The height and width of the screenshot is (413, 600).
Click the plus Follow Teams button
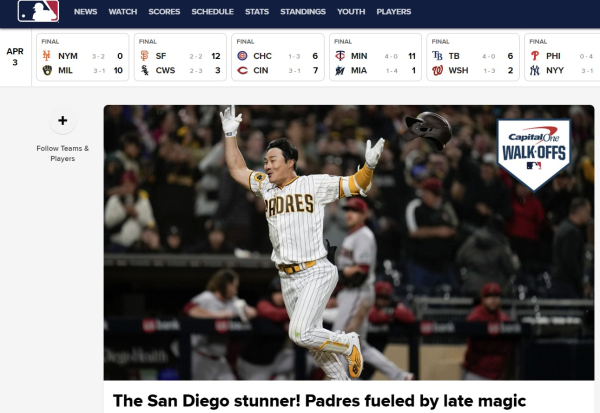(x=63, y=121)
